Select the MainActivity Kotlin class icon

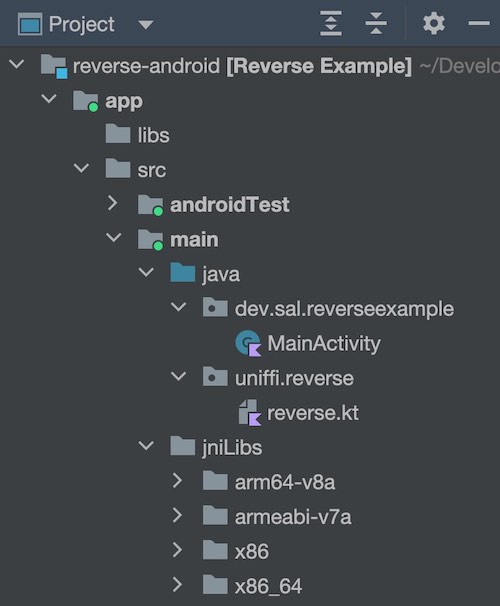(x=248, y=343)
